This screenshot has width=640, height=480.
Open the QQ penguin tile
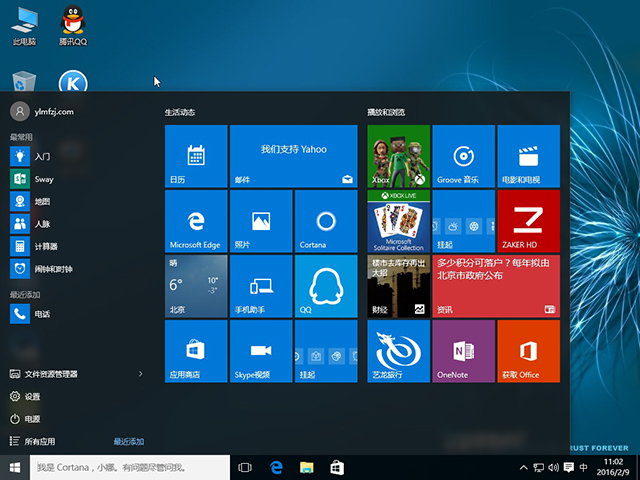pos(325,286)
